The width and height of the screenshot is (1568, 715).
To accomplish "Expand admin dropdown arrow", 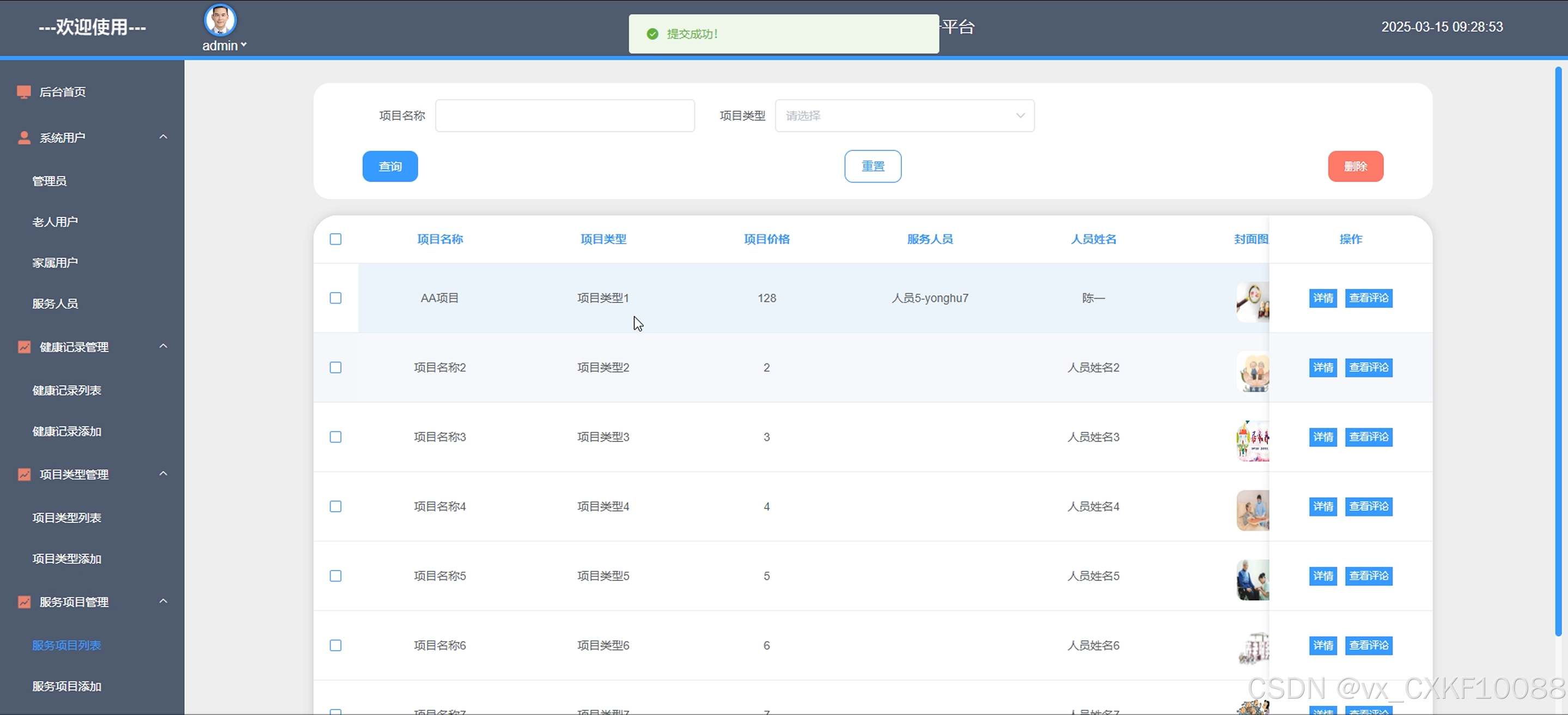I will pos(244,45).
